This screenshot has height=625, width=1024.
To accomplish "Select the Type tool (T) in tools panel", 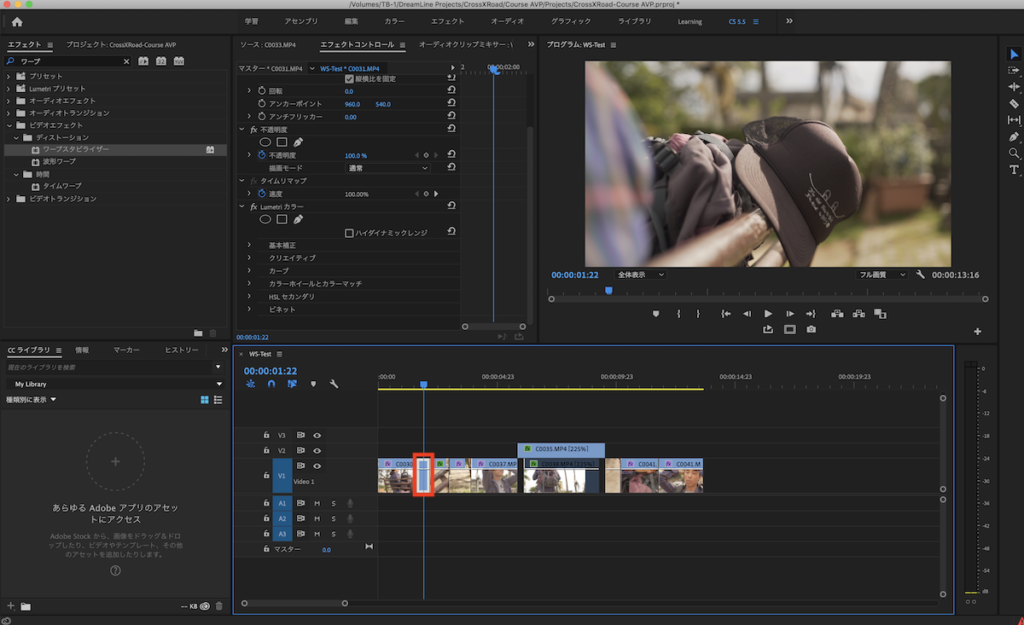I will pyautogui.click(x=1014, y=170).
